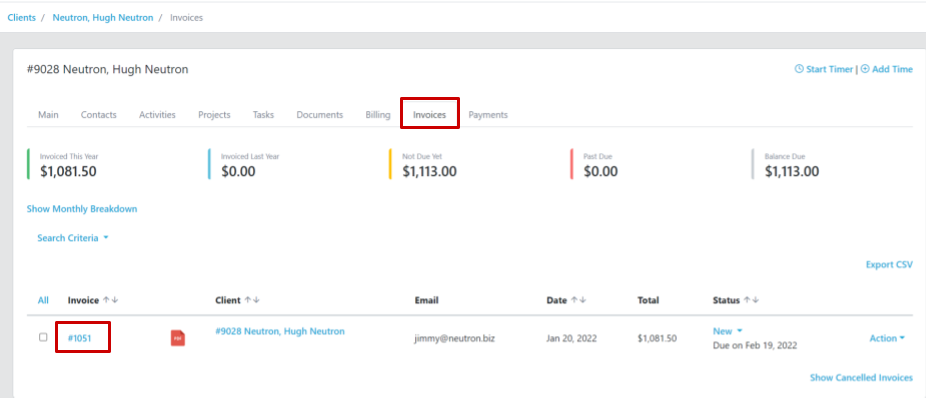The image size is (926, 399).
Task: Sort by the Invoice column arrows
Action: [x=110, y=300]
